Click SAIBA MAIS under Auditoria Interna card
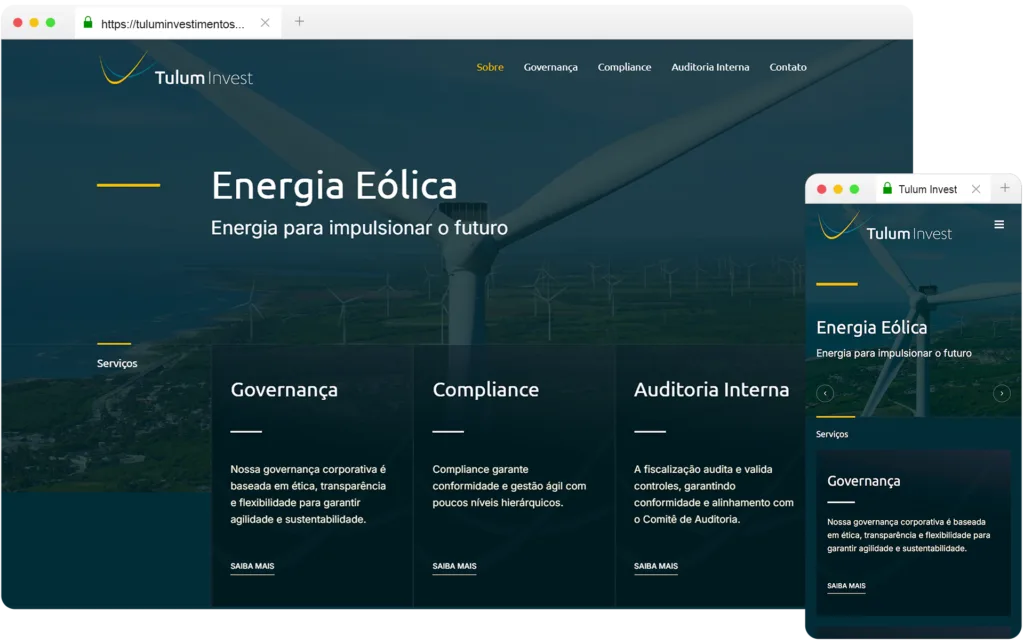The image size is (1024, 643). [656, 567]
